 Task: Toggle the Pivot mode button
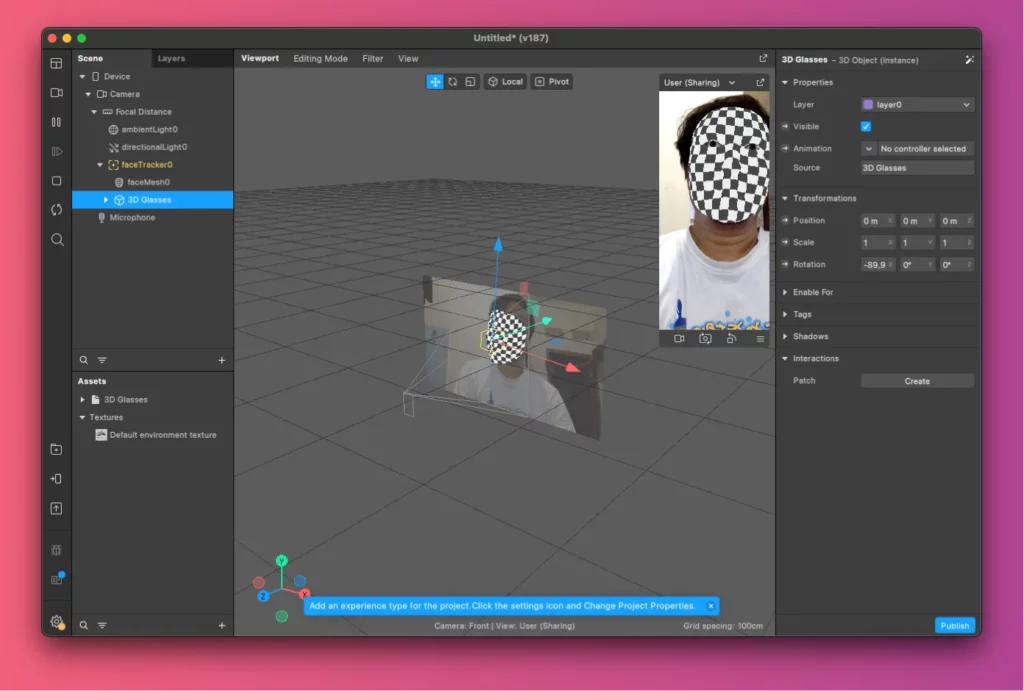pos(552,82)
